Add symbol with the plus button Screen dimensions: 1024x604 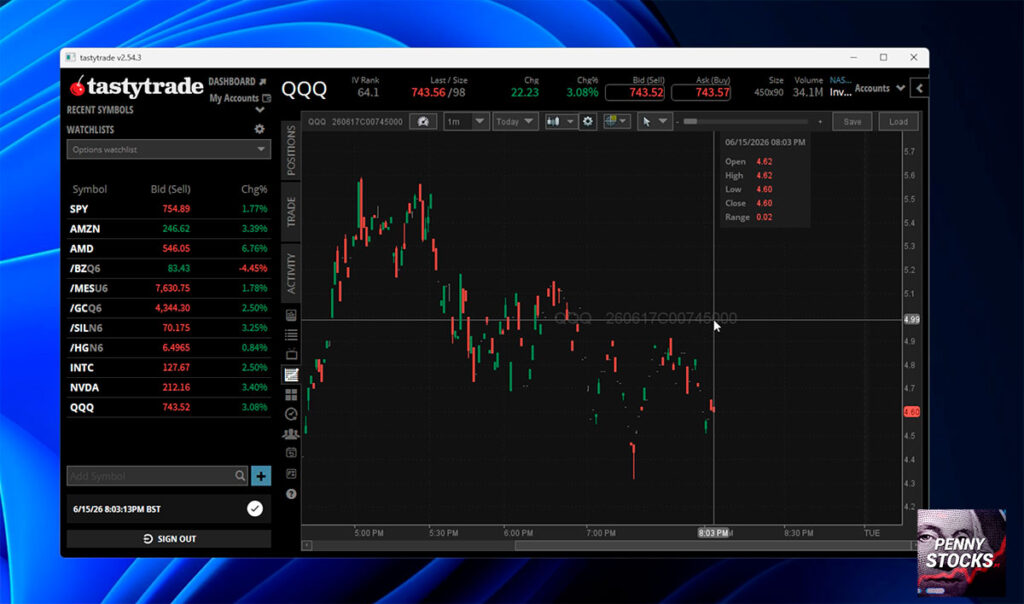261,476
